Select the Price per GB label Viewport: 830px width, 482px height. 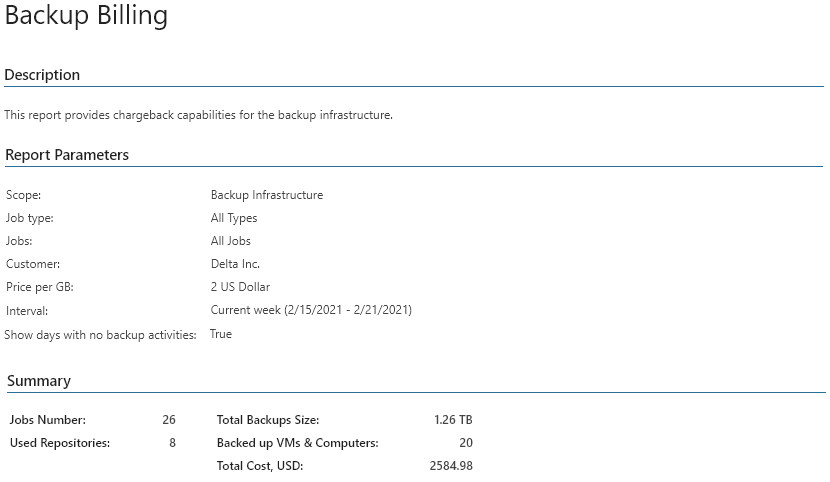[x=40, y=287]
